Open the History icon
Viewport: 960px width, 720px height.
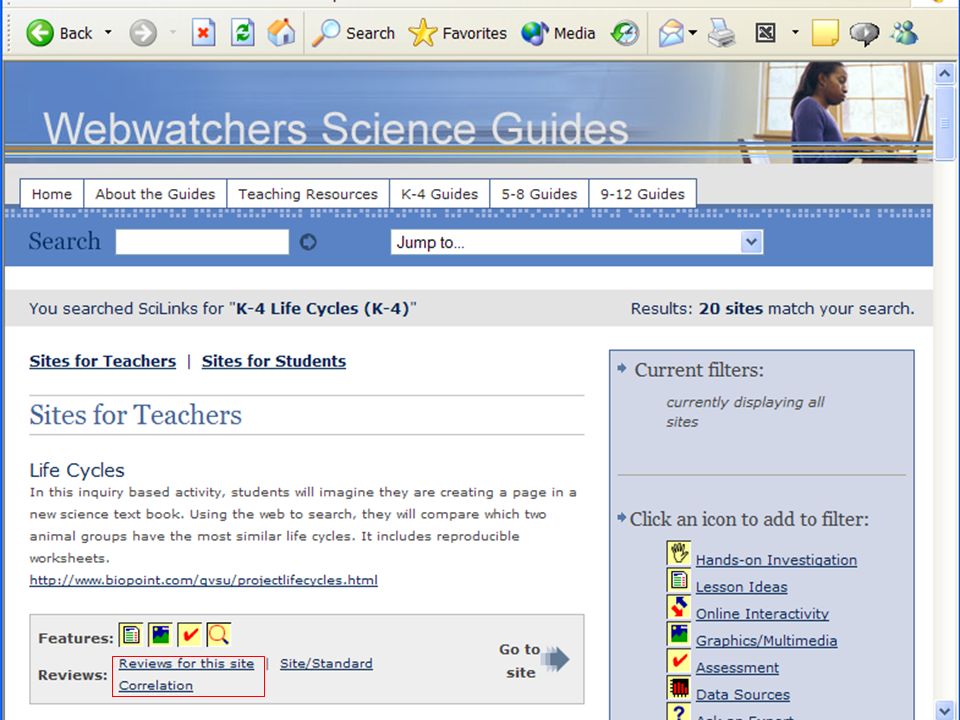tap(624, 32)
